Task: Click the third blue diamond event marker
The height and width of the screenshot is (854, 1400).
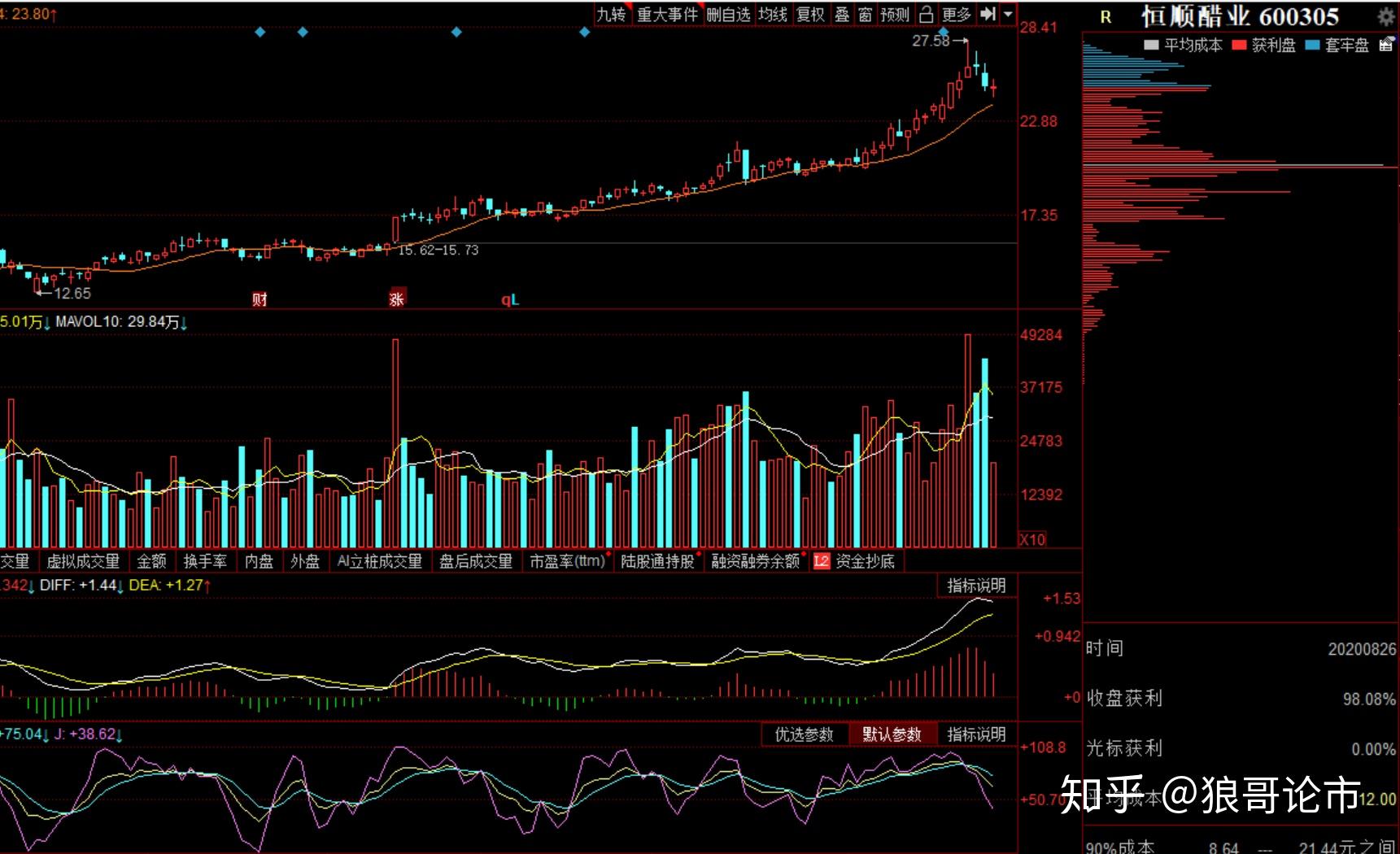Action: [456, 32]
